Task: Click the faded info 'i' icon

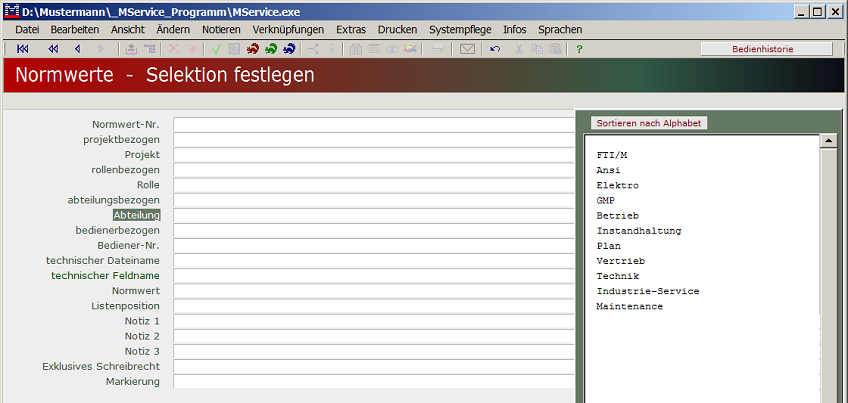Action: 331,49
